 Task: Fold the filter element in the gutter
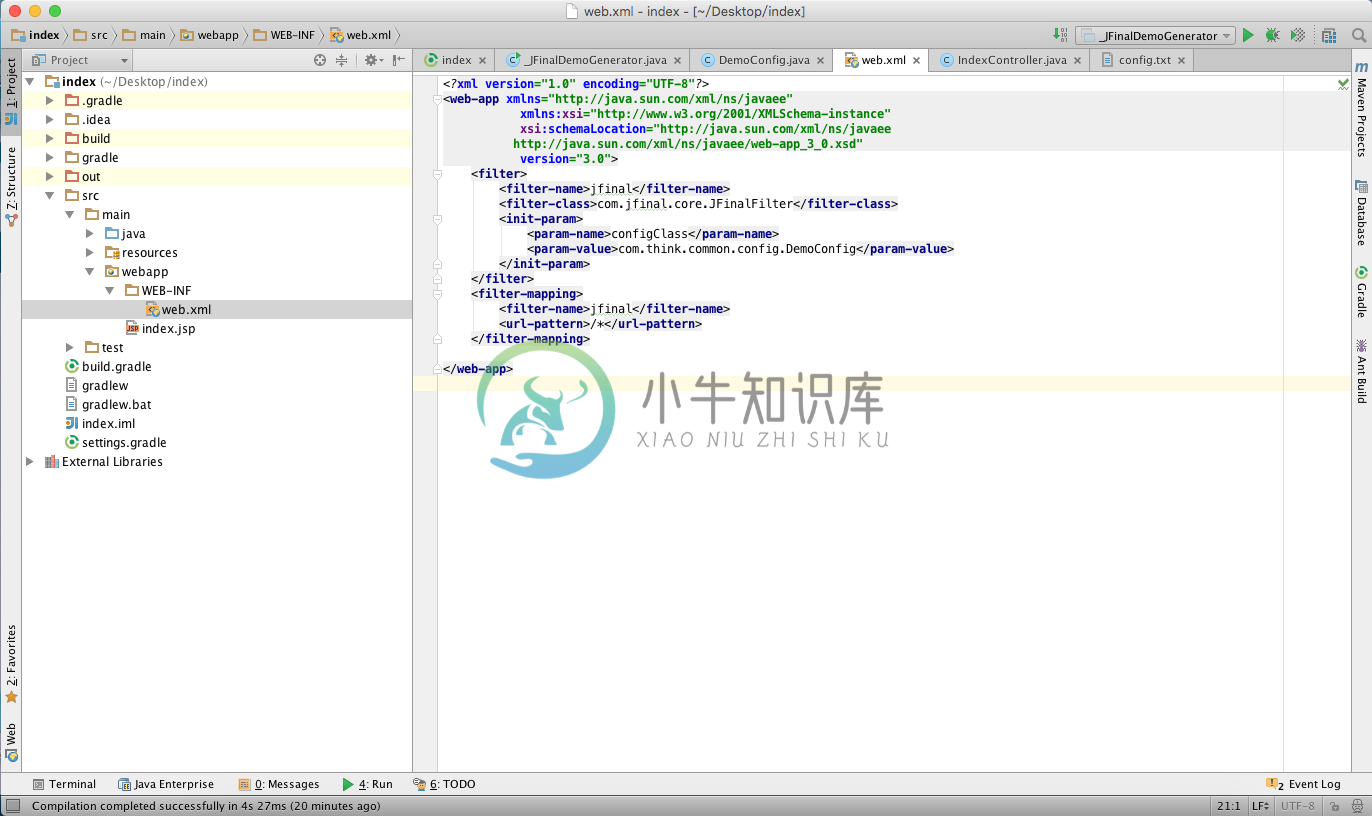[437, 174]
